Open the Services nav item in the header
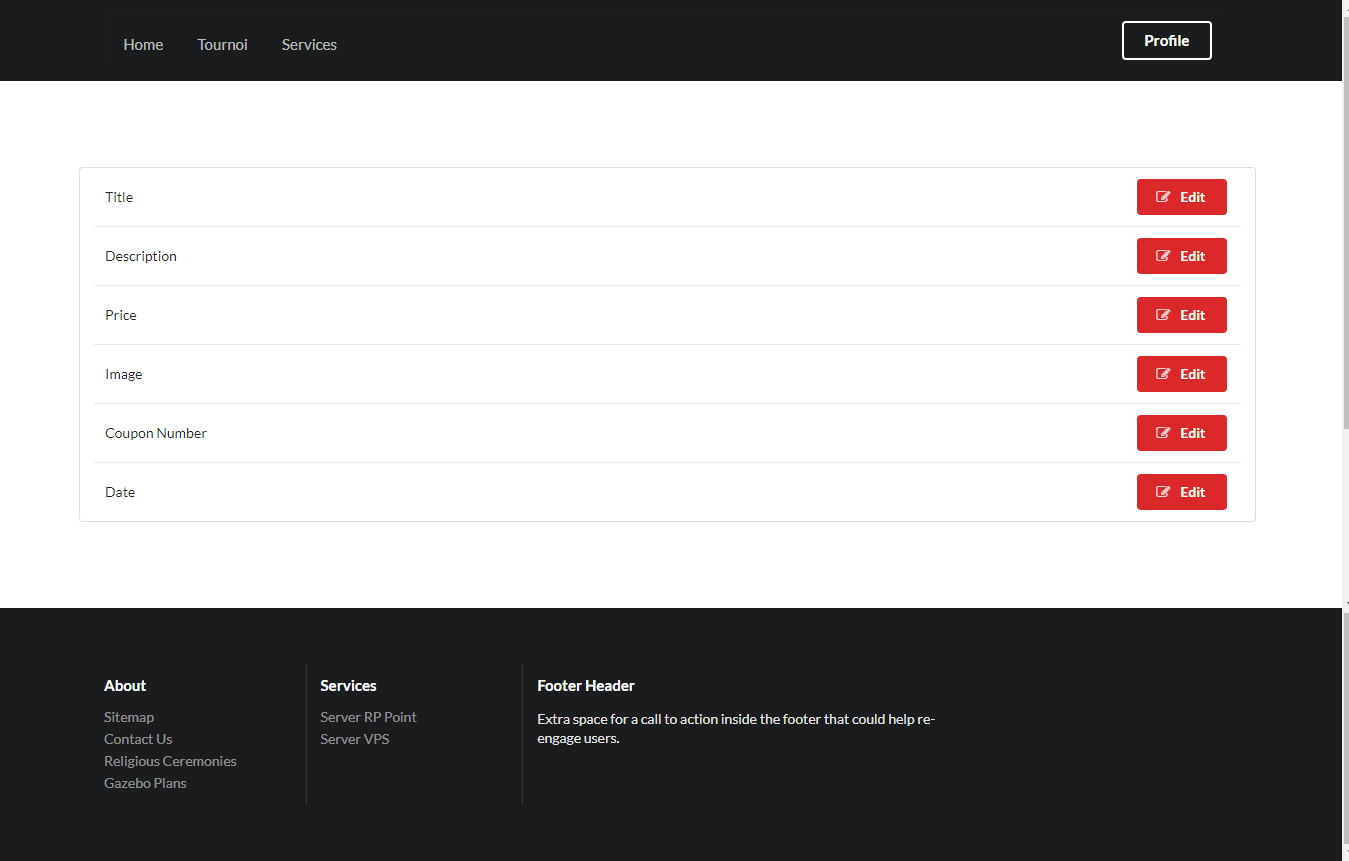This screenshot has height=861, width=1349. coord(309,45)
